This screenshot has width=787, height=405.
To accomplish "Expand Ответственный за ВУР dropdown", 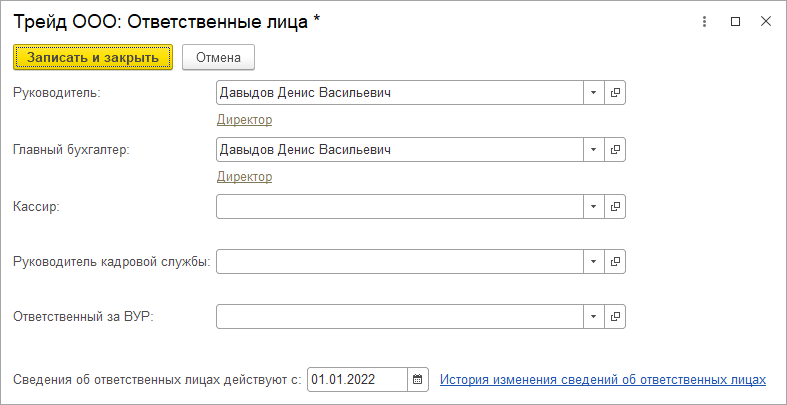I will coord(594,317).
